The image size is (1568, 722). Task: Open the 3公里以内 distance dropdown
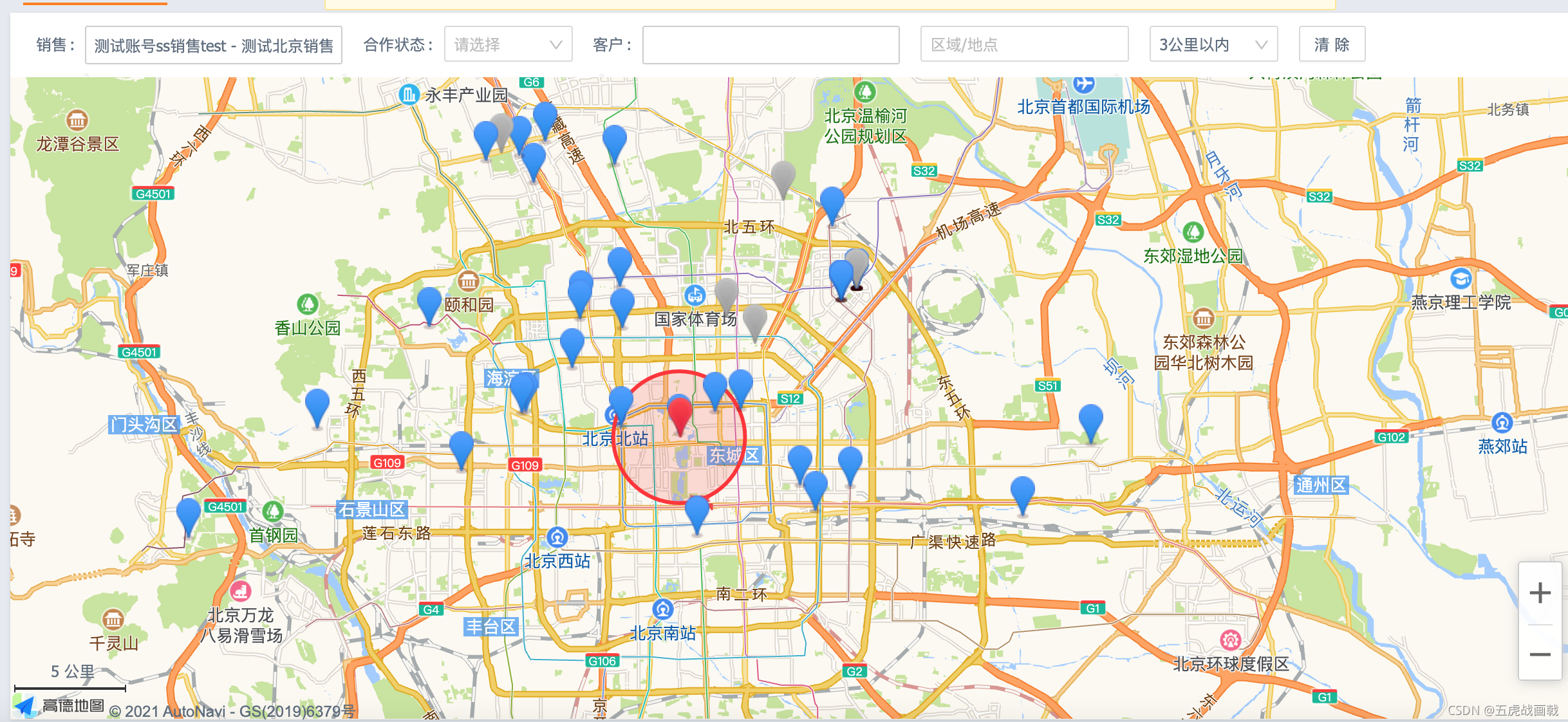pos(1213,44)
